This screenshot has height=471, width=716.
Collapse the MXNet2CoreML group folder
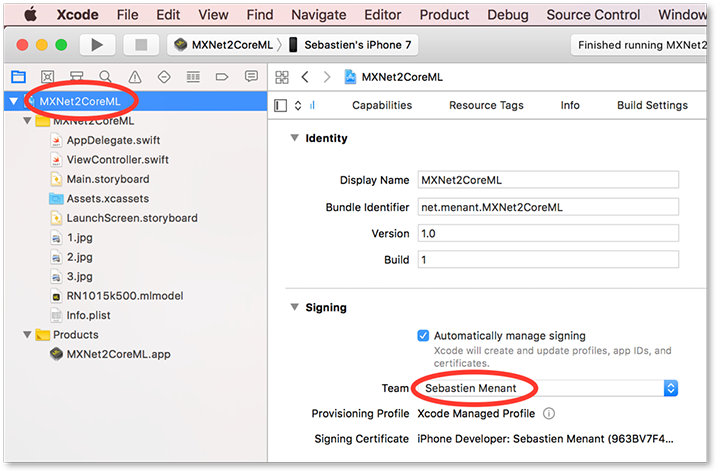coord(27,121)
